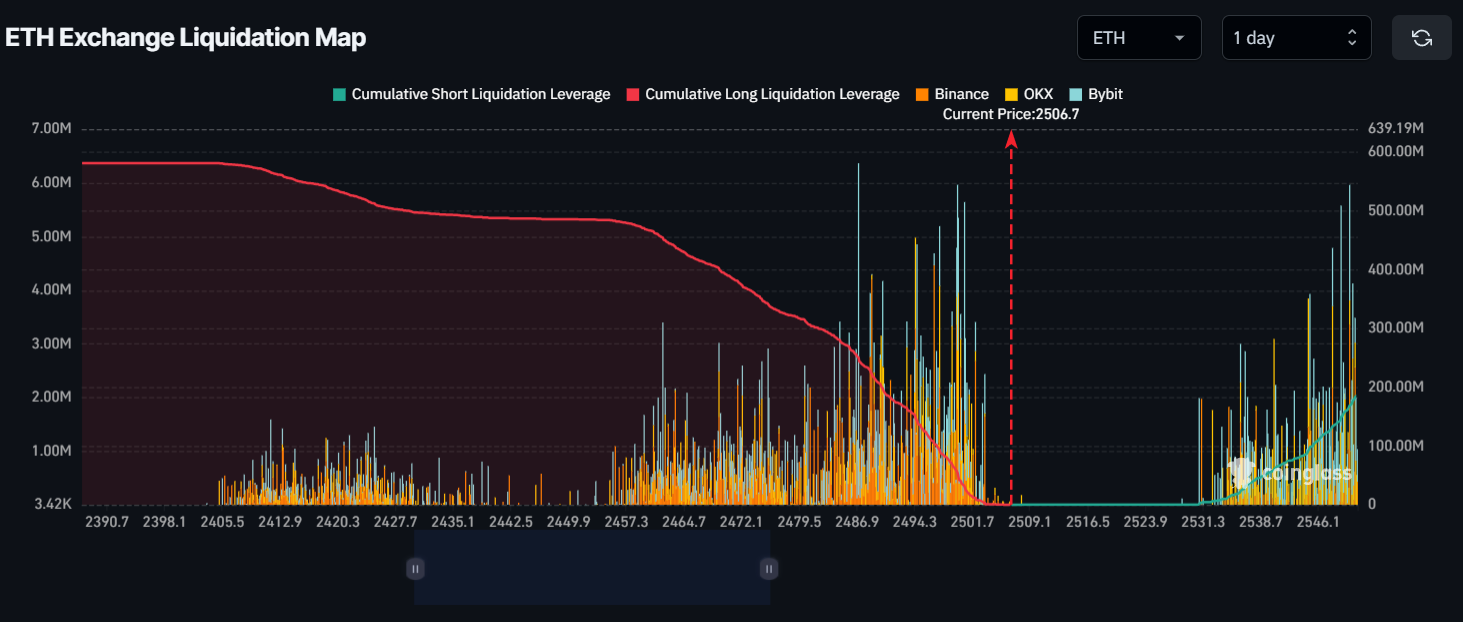The width and height of the screenshot is (1463, 622).
Task: Click the 639.19M right axis label
Action: pyautogui.click(x=1395, y=128)
